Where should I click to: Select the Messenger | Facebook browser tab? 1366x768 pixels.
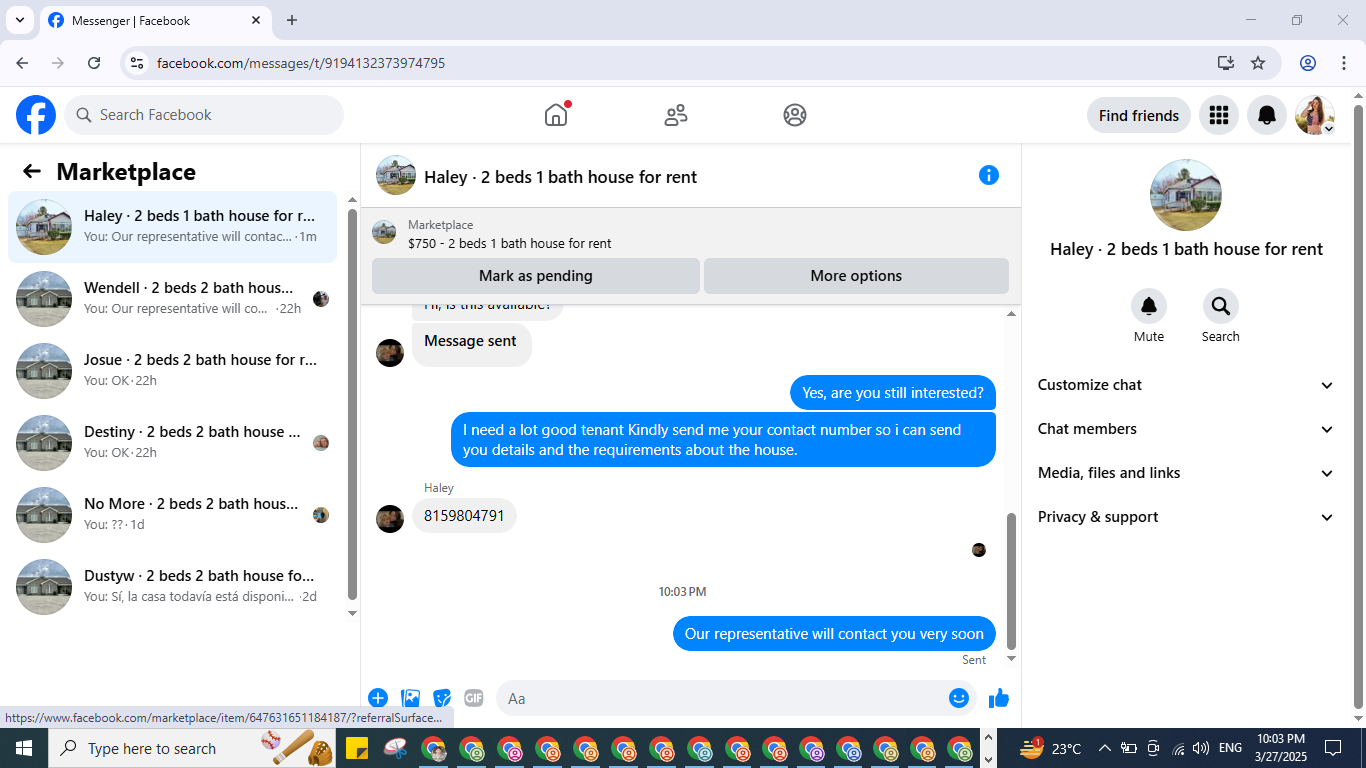pos(155,20)
